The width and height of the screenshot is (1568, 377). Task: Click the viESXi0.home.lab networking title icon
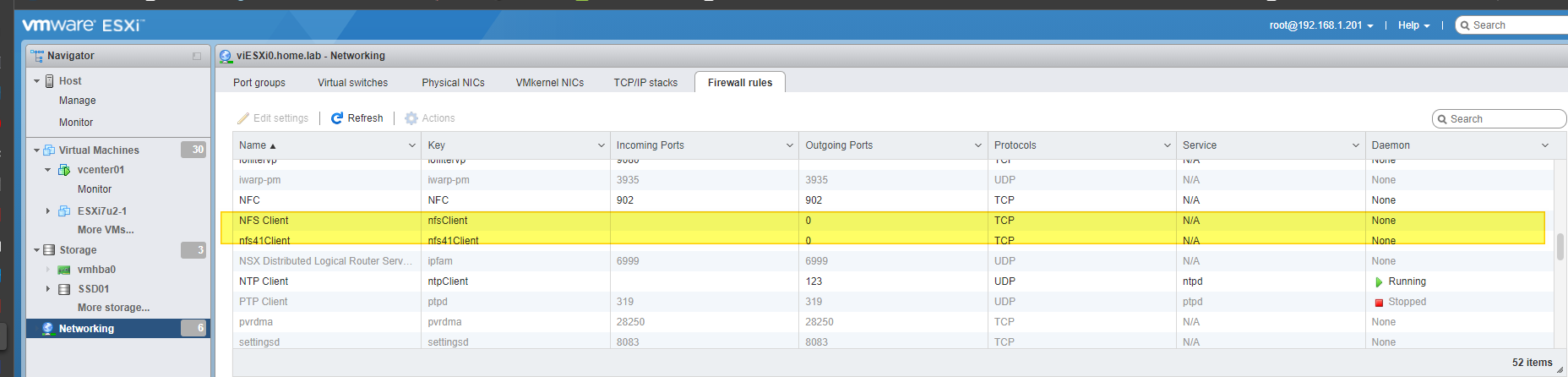226,57
